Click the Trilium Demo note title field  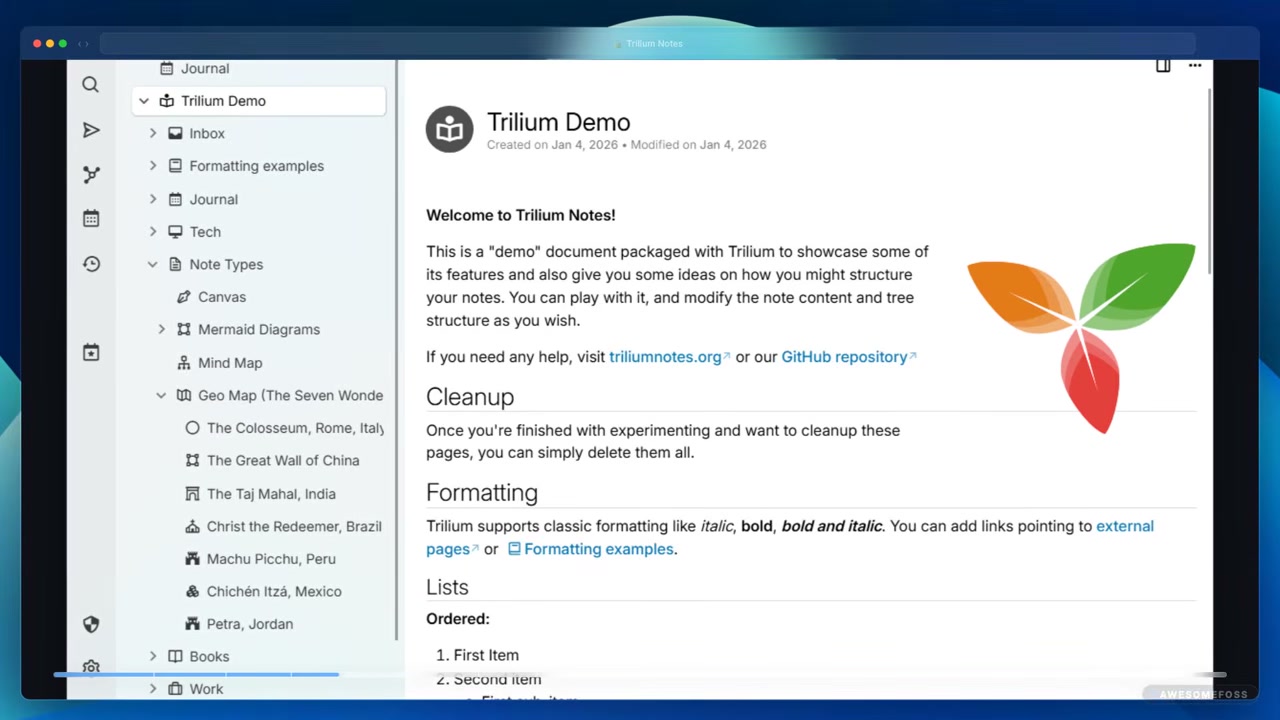pos(558,122)
